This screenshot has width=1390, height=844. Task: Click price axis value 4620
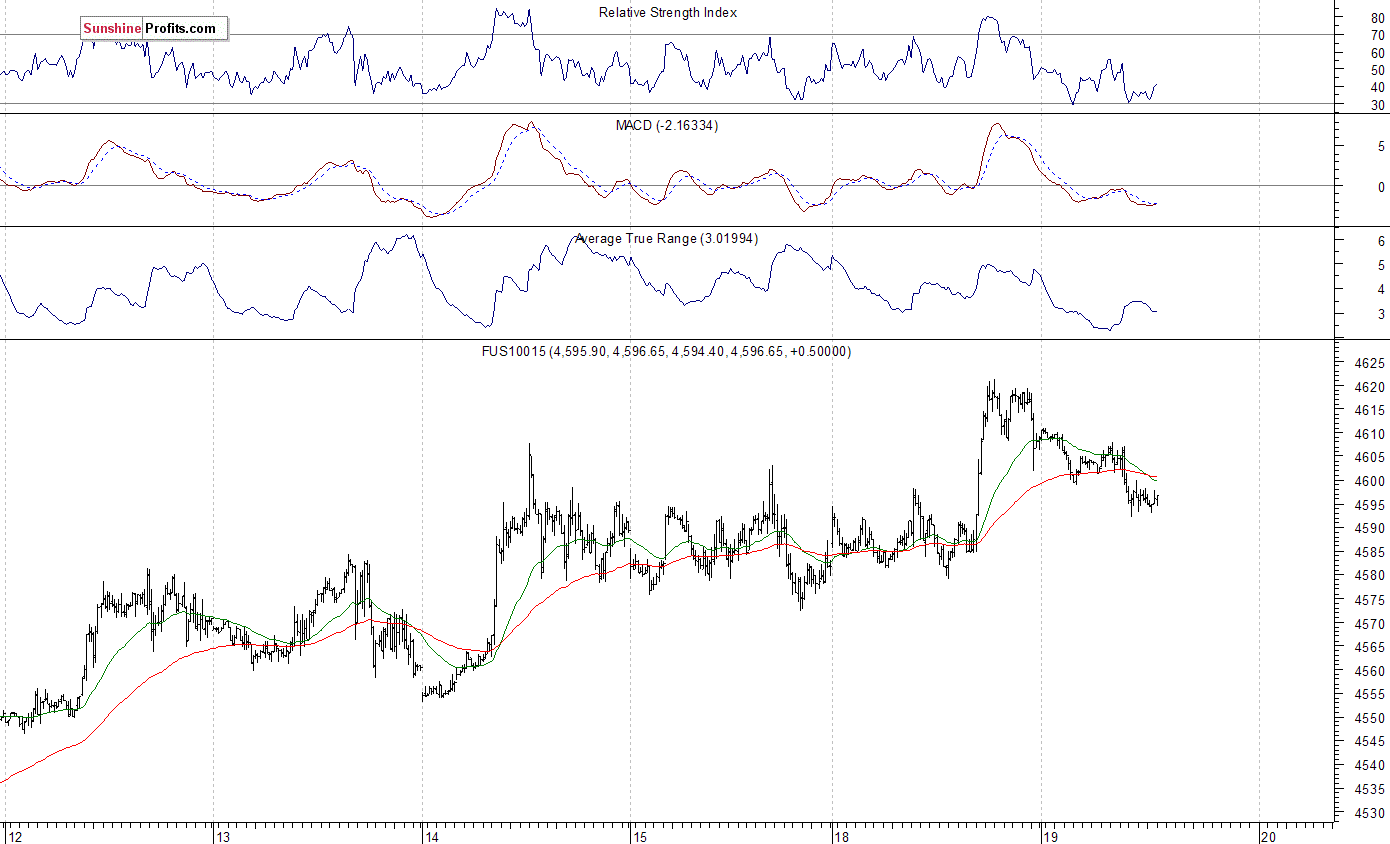tap(1369, 387)
